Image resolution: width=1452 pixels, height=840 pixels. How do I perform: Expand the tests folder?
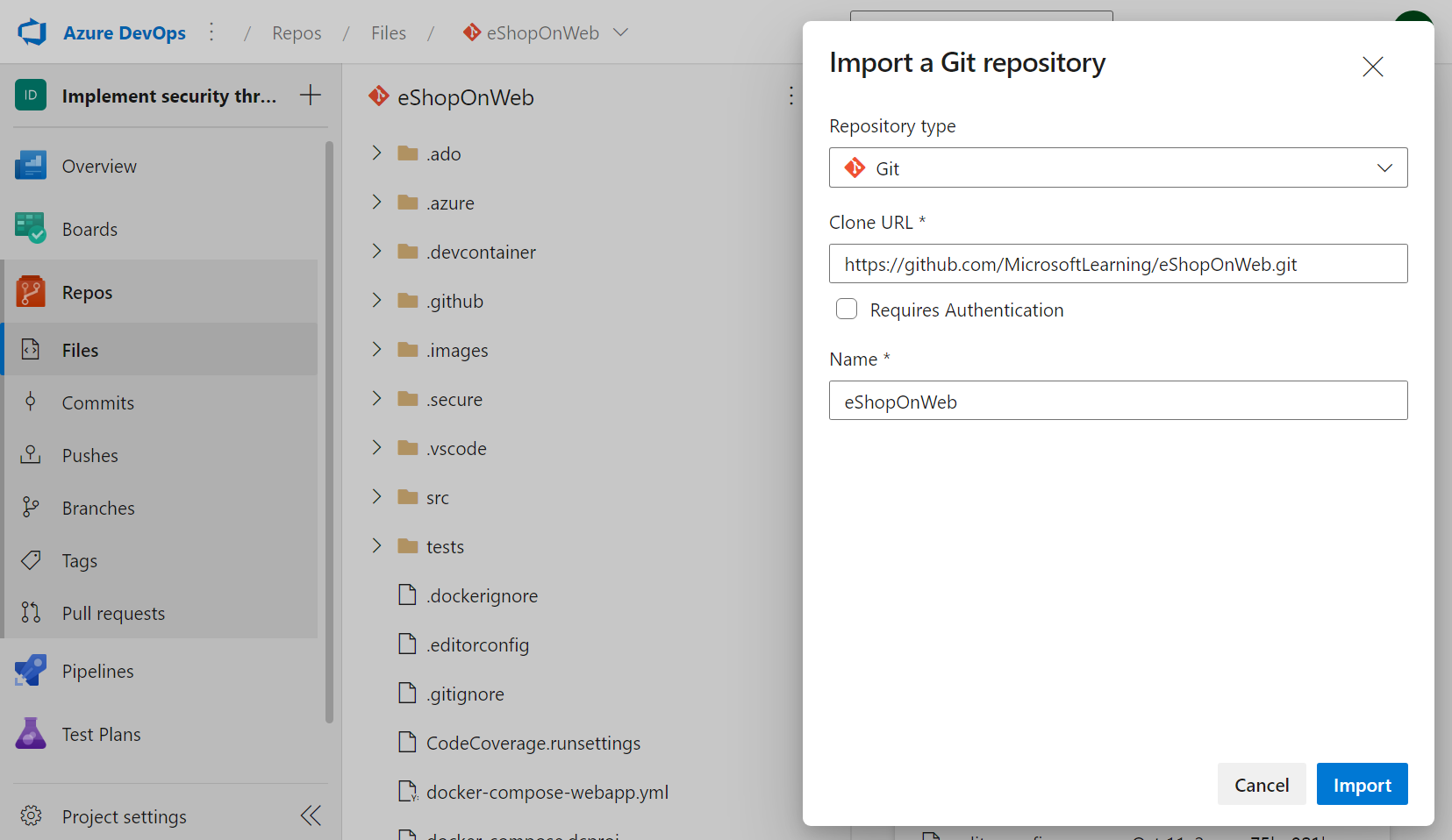coord(377,545)
